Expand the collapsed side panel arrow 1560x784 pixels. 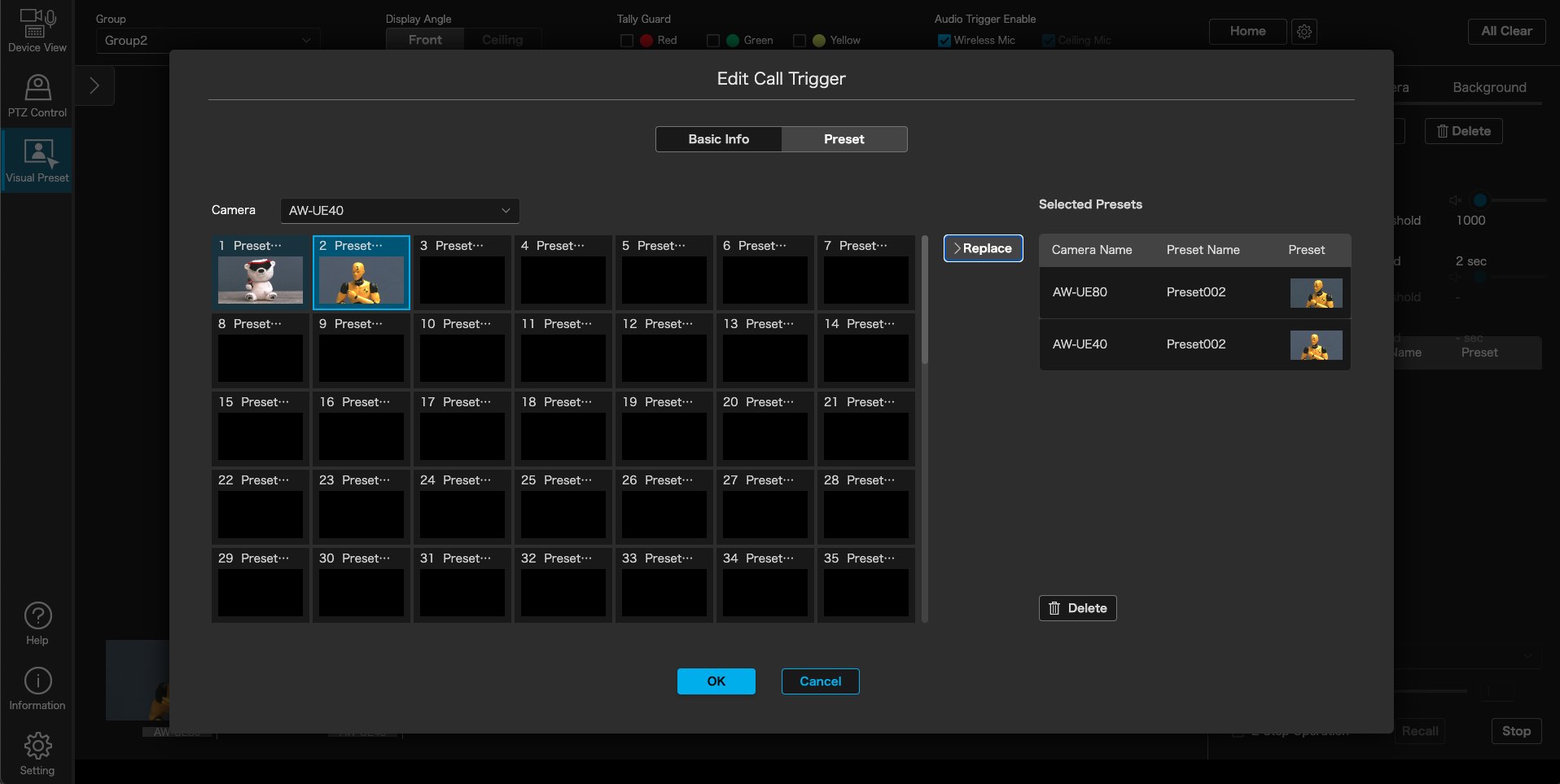(94, 85)
